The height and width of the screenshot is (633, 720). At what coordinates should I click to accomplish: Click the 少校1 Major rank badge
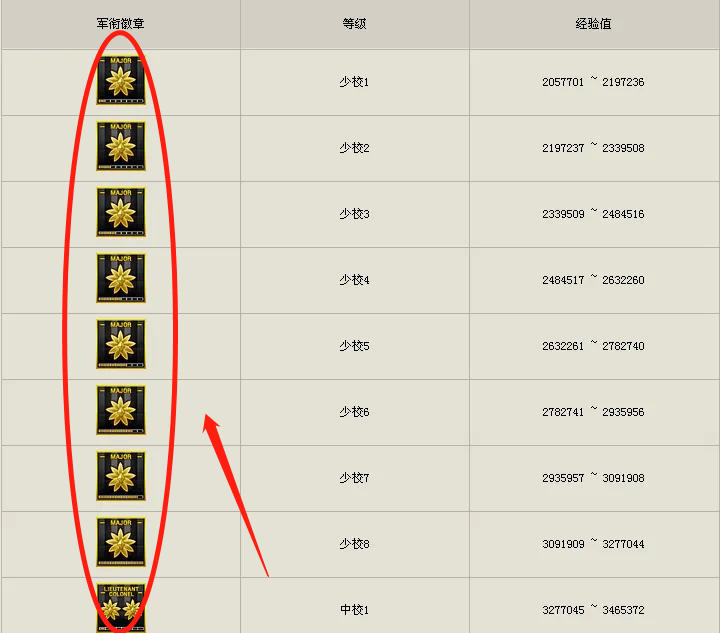[x=121, y=80]
